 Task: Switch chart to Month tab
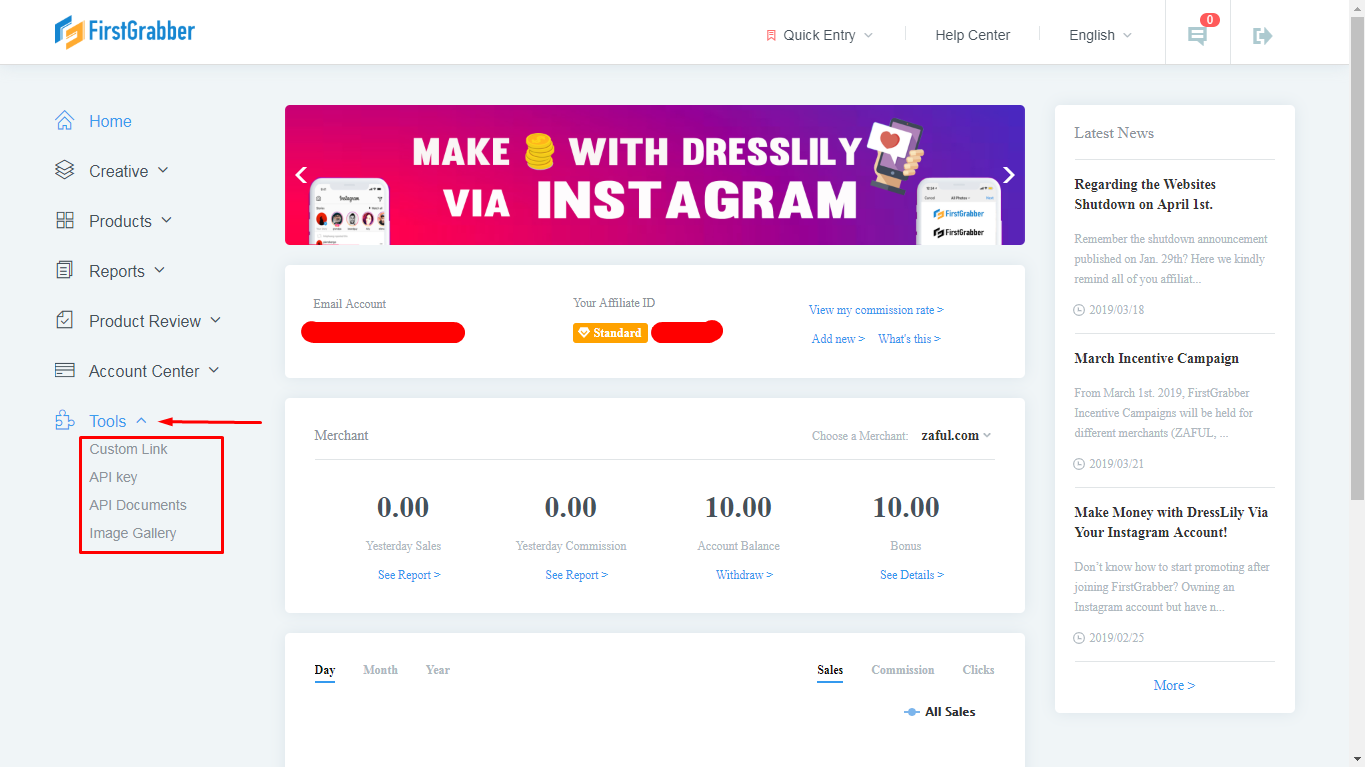click(x=380, y=670)
